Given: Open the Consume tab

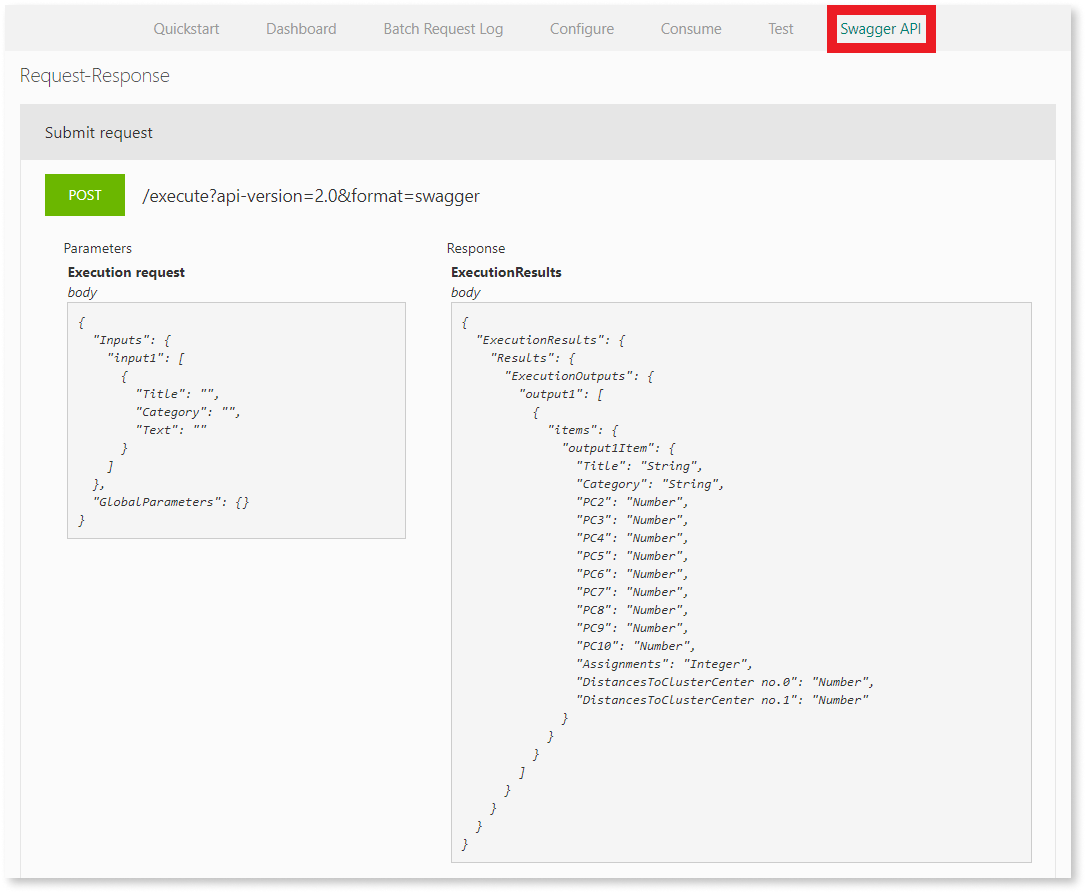Looking at the screenshot, I should coord(690,28).
